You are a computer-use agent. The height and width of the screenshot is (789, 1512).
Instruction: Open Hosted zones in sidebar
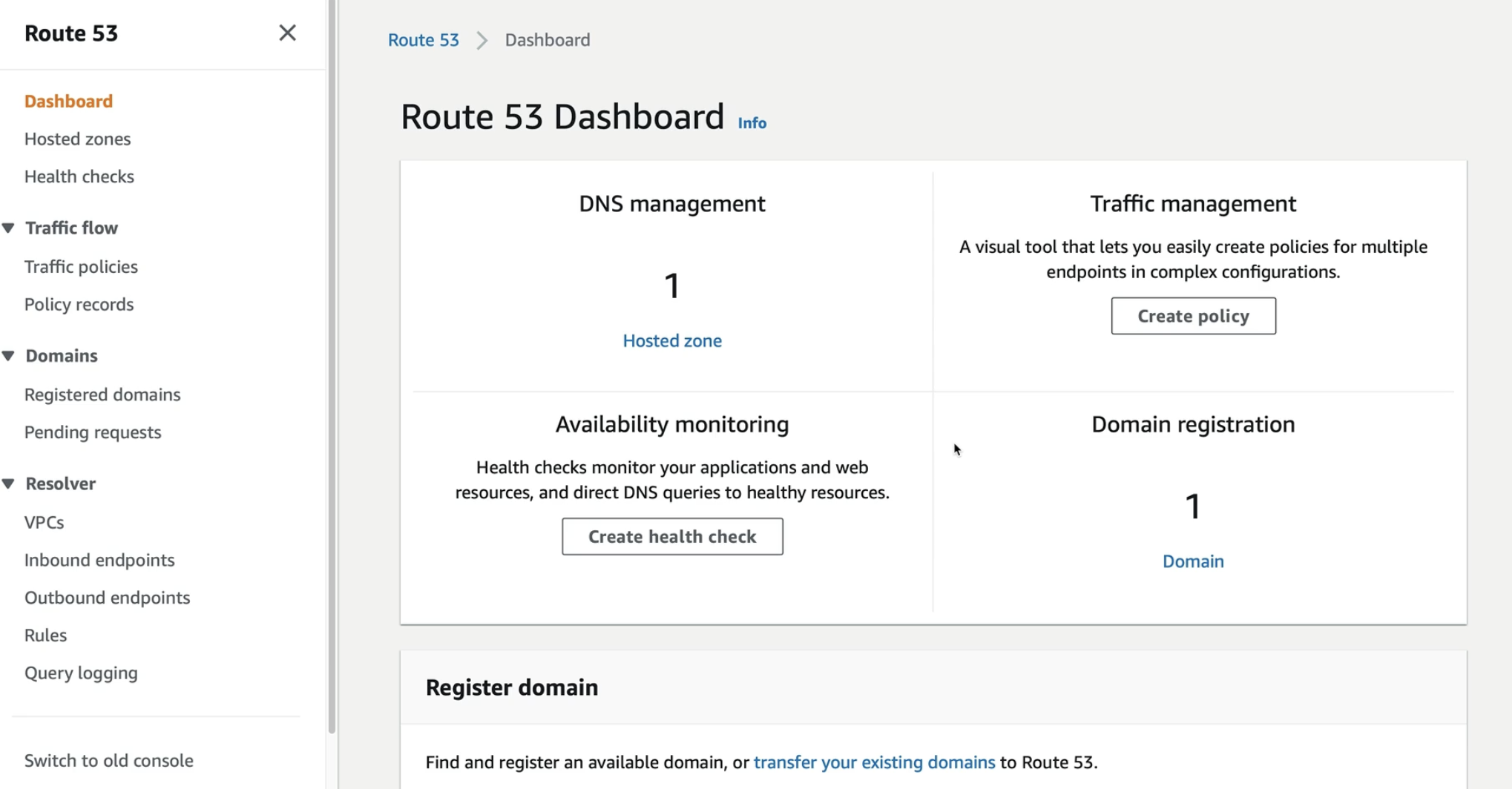click(77, 139)
